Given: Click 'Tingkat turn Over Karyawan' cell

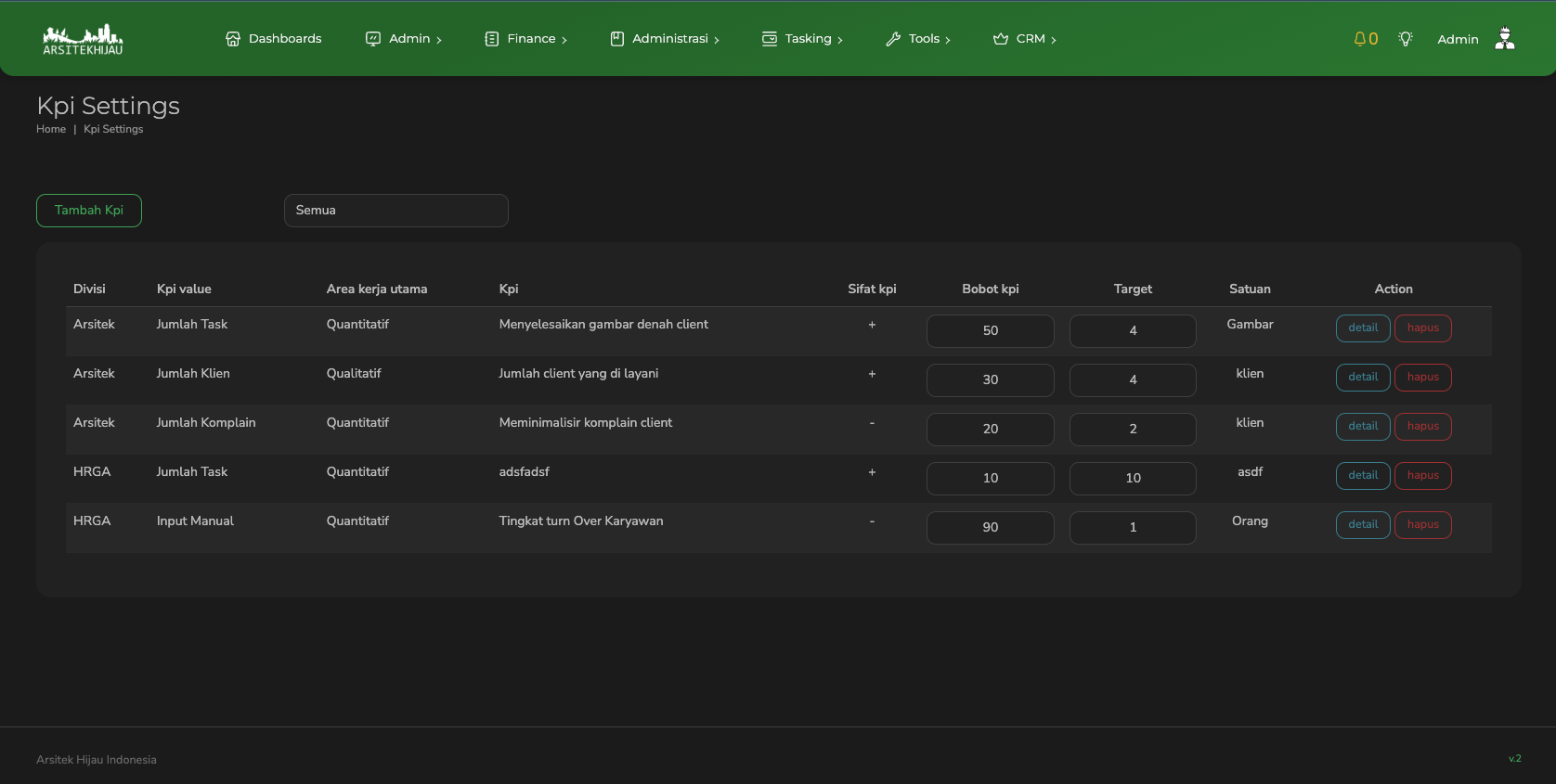Looking at the screenshot, I should [x=581, y=521].
